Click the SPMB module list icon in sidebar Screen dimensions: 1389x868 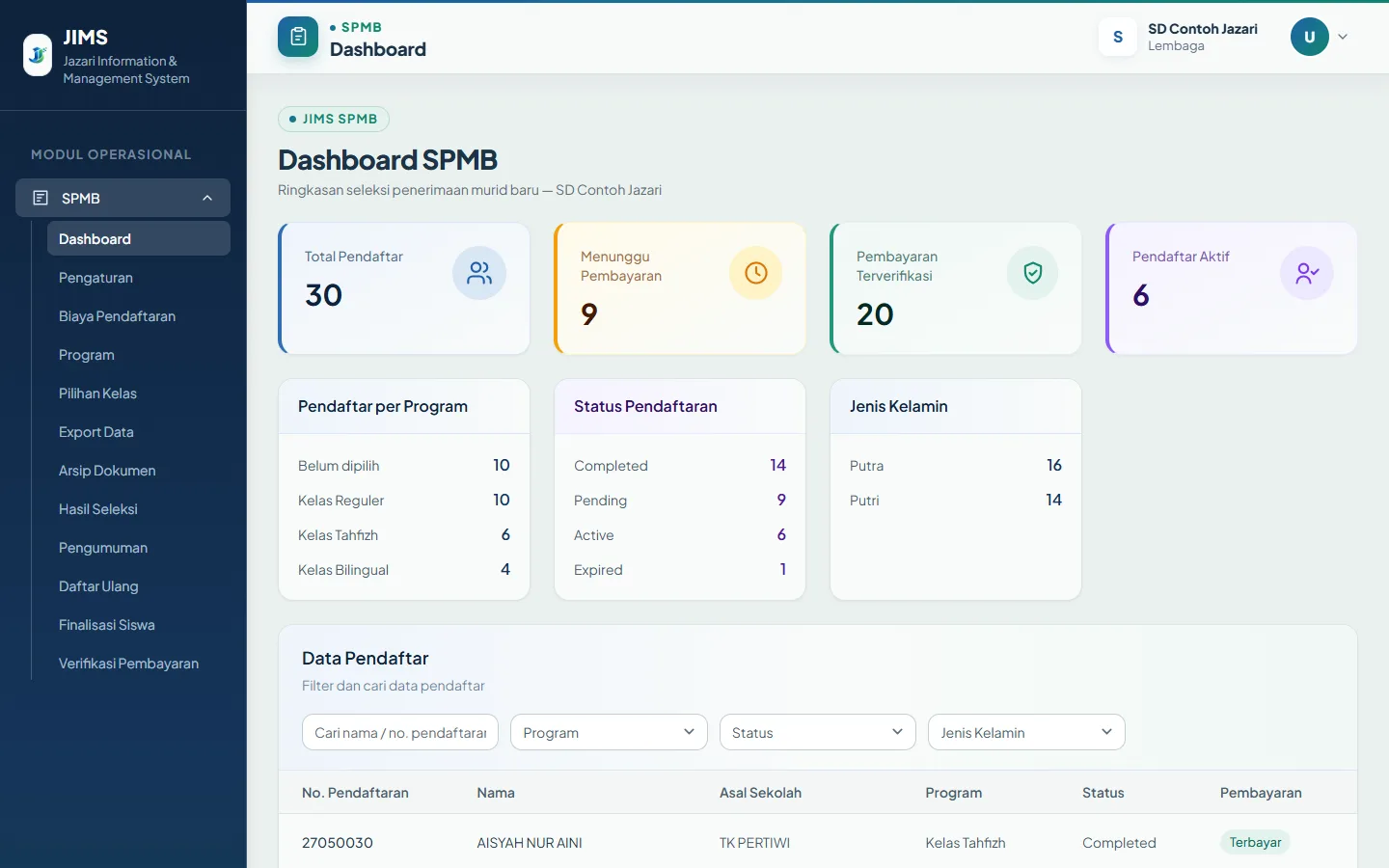(x=41, y=198)
